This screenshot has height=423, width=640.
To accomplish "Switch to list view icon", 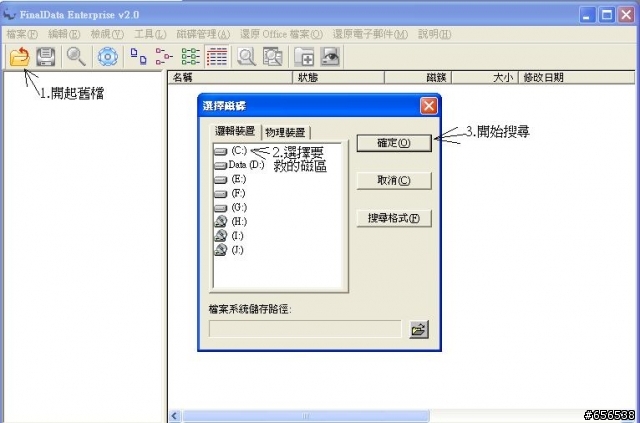I will [x=191, y=56].
